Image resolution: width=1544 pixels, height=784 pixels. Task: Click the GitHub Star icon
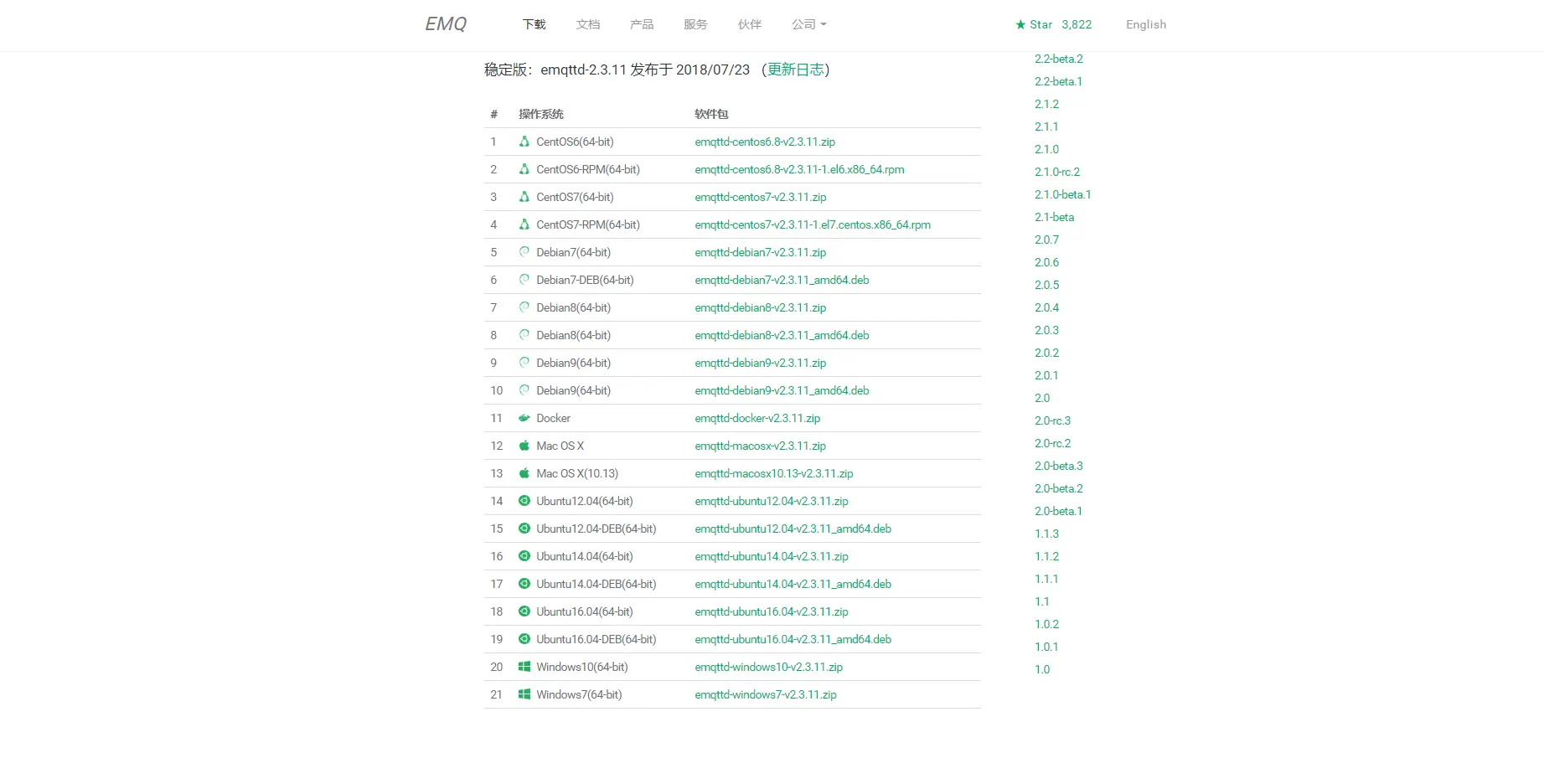[1020, 24]
